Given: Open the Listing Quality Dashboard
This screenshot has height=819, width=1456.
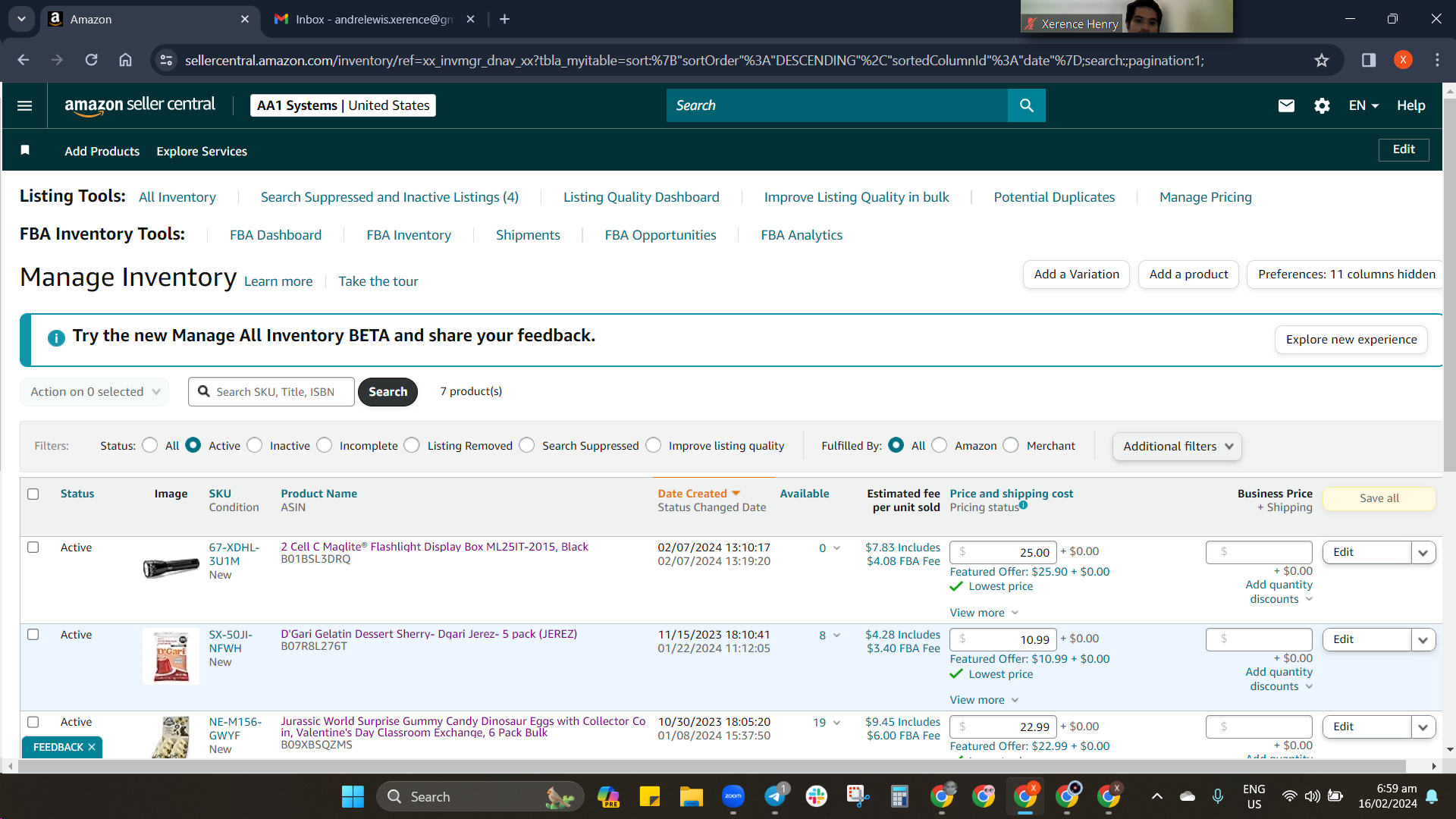Looking at the screenshot, I should pyautogui.click(x=642, y=197).
